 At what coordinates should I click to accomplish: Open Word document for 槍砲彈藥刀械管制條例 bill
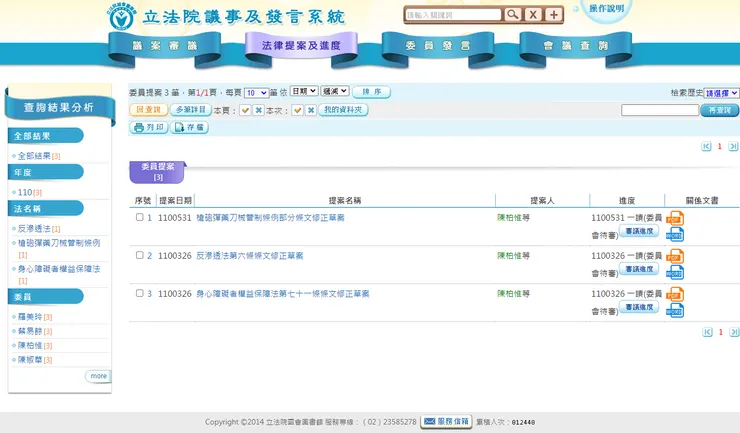pos(675,234)
